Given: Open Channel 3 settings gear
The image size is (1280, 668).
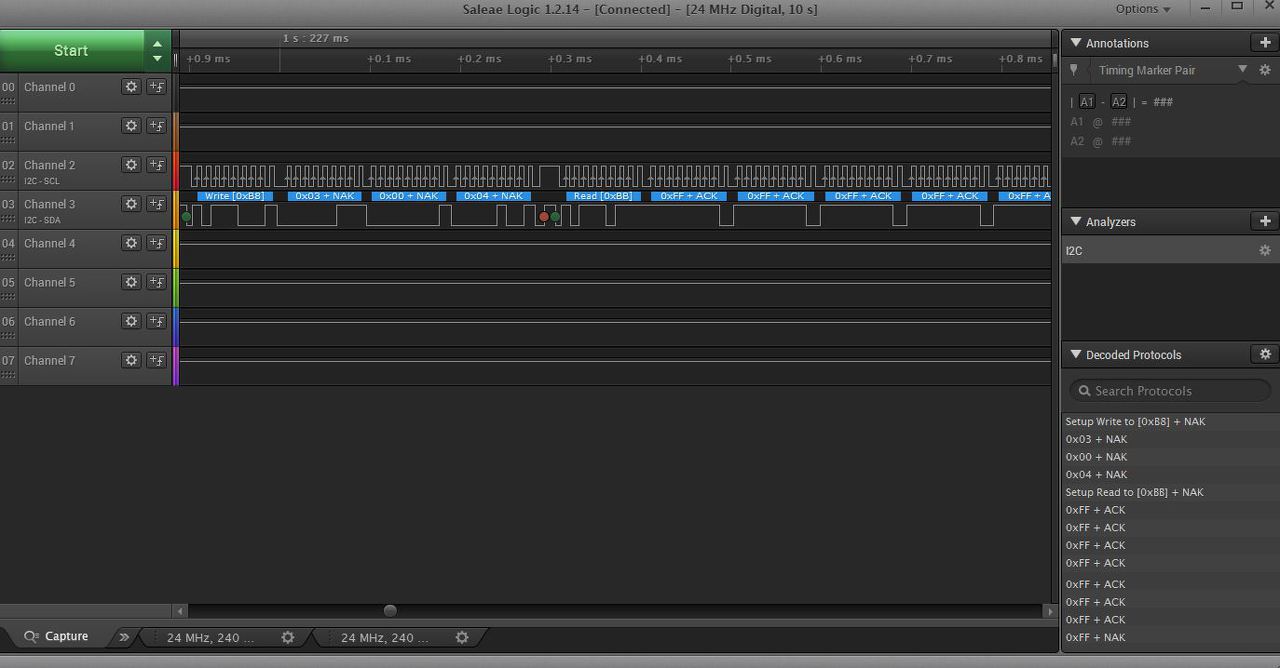Looking at the screenshot, I should (x=131, y=204).
